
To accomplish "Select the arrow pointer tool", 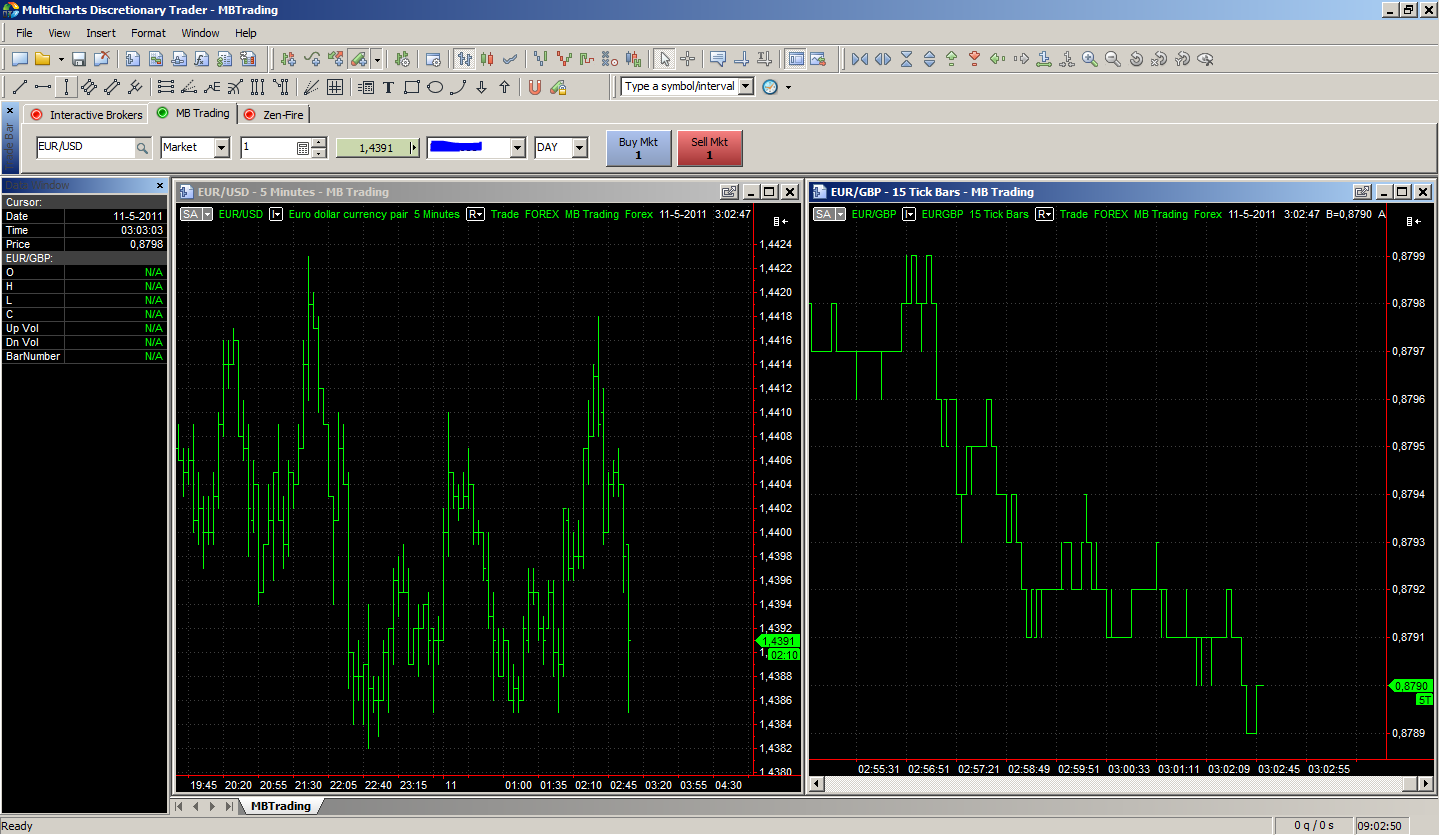I will pyautogui.click(x=665, y=59).
